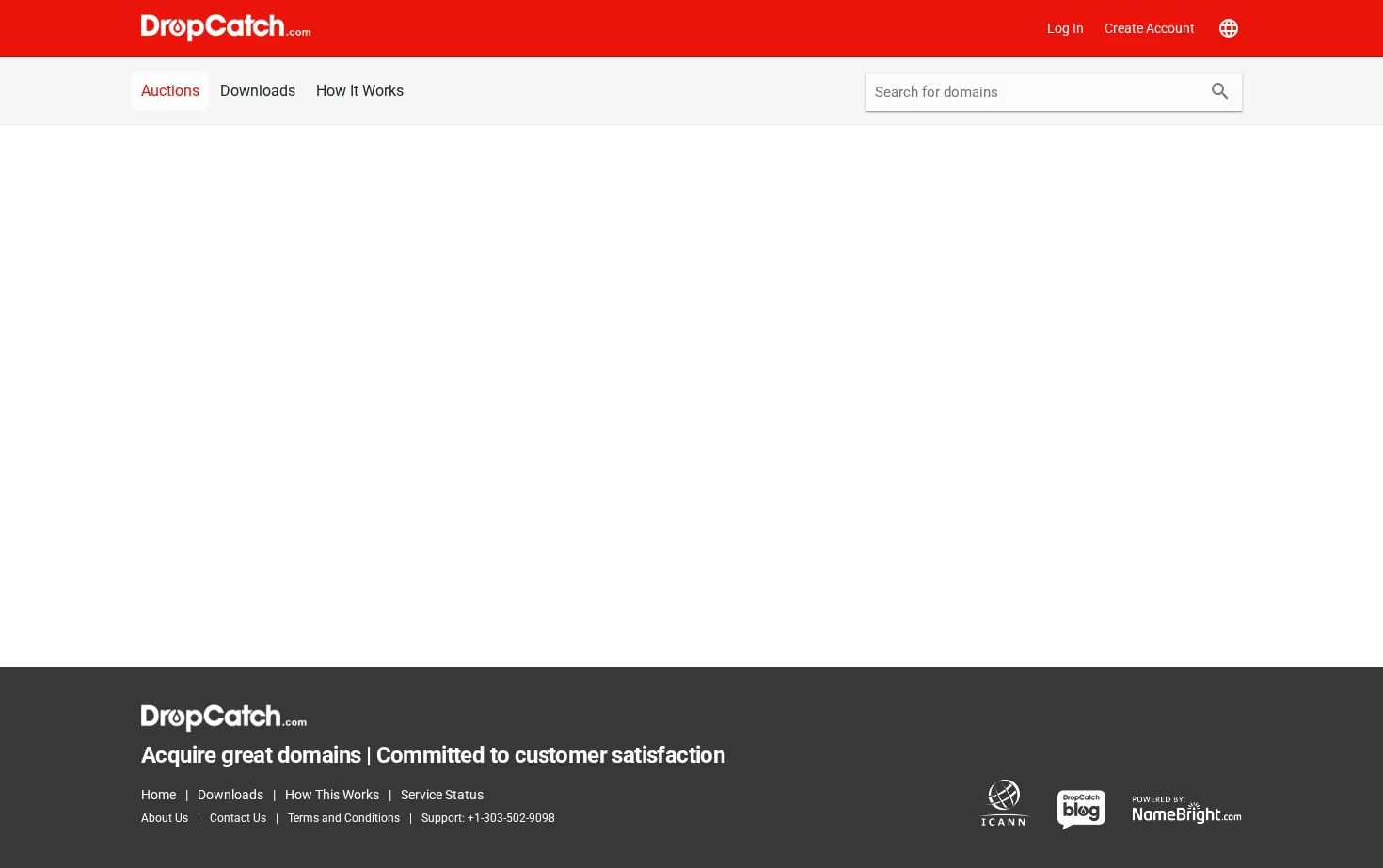Open the How It Works tab
The height and width of the screenshot is (868, 1383).
click(x=359, y=91)
